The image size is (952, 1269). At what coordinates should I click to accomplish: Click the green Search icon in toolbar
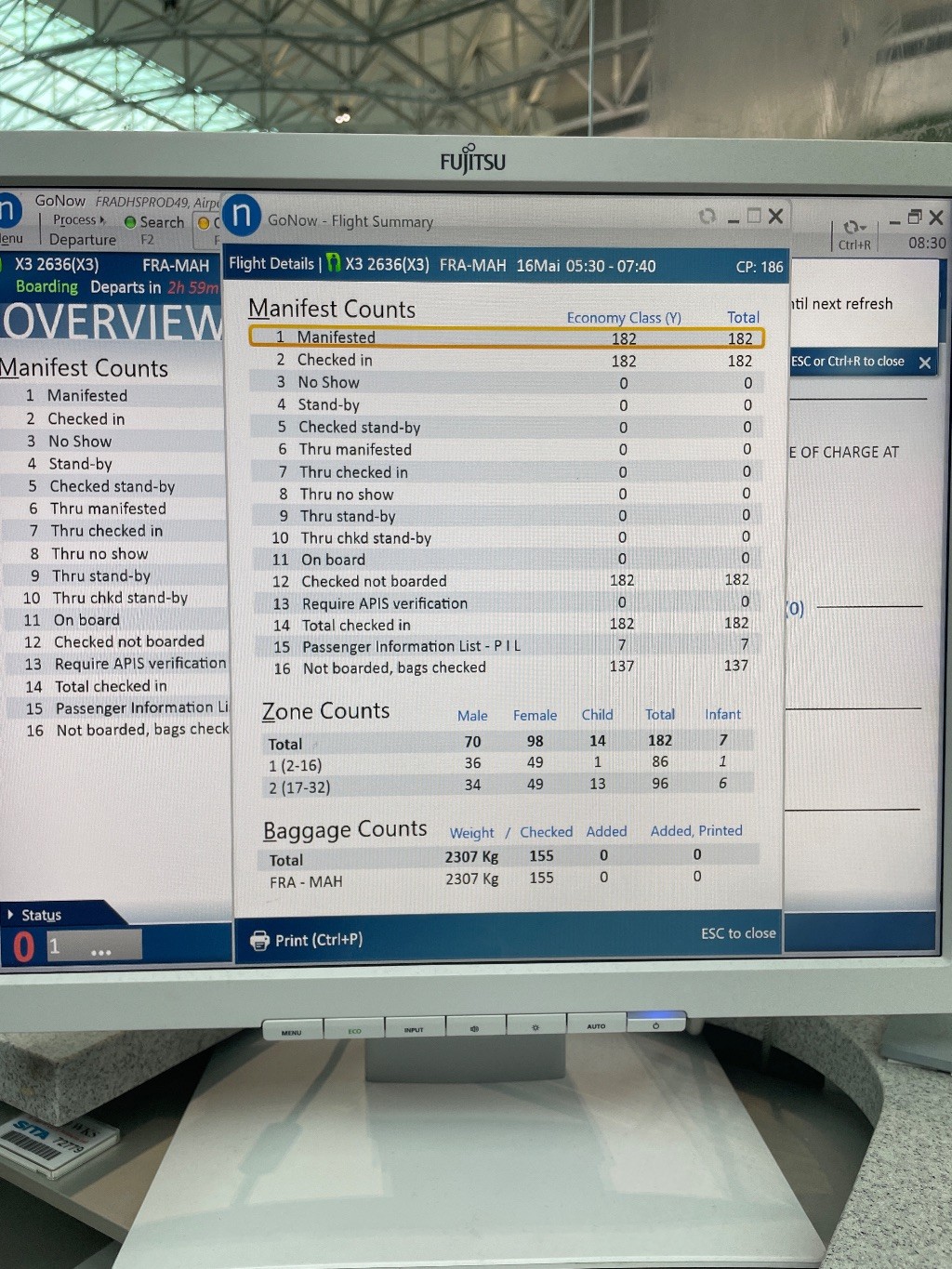[130, 222]
